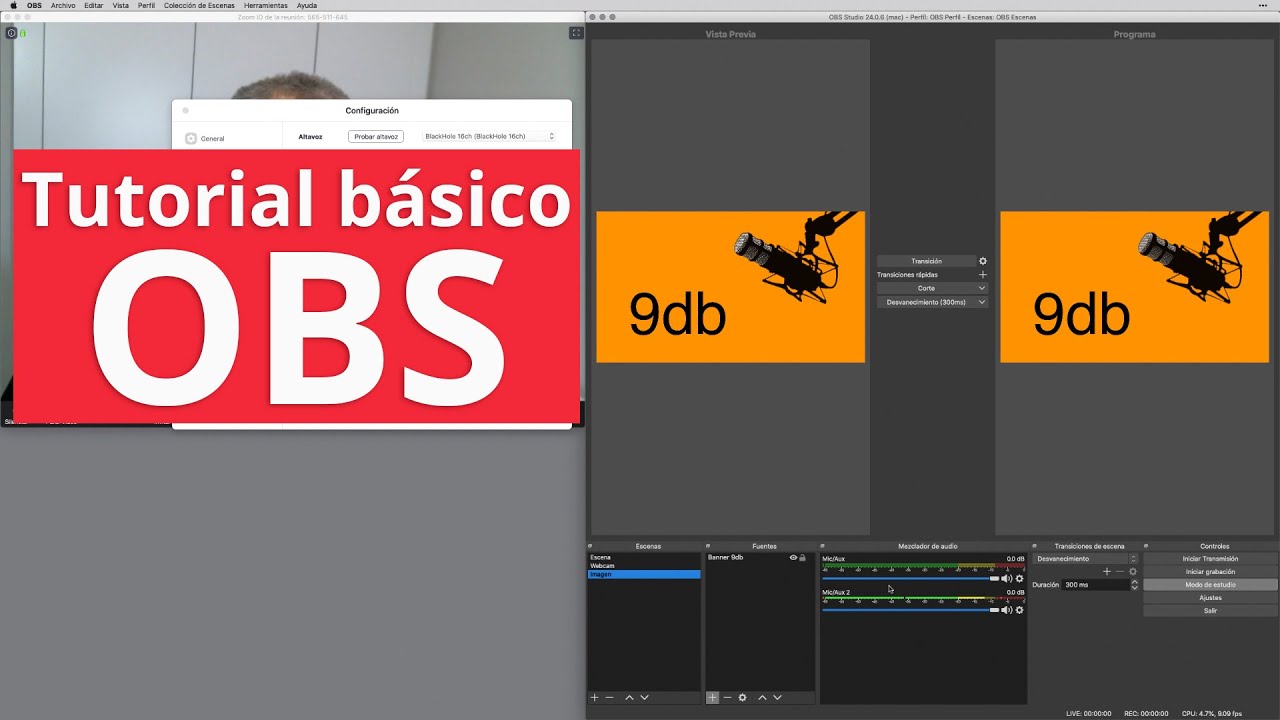This screenshot has width=1280, height=720.
Task: Select the Imagen scene
Action: (644, 574)
